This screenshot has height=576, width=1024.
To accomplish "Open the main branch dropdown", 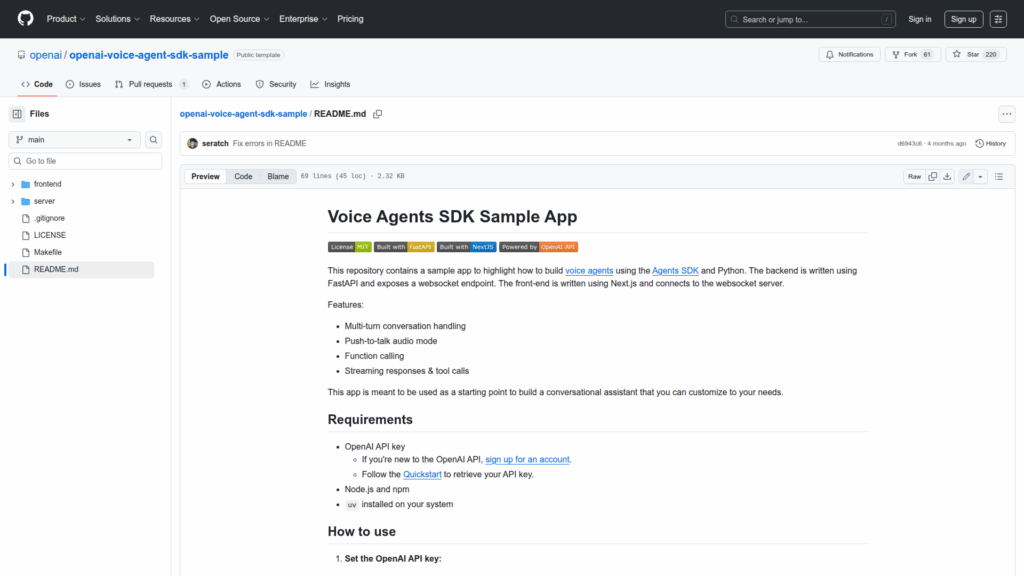I will tap(74, 140).
